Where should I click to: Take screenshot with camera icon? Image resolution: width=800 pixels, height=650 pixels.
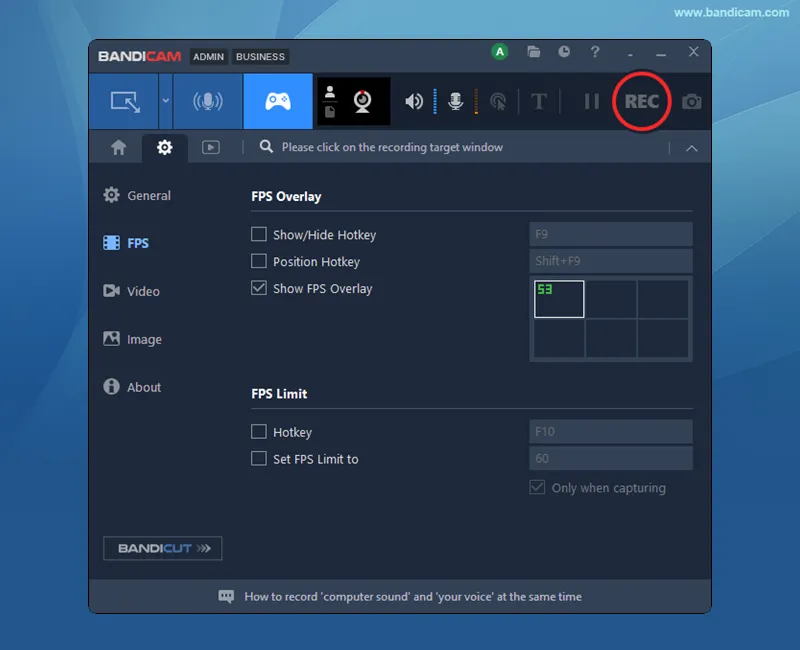point(691,102)
